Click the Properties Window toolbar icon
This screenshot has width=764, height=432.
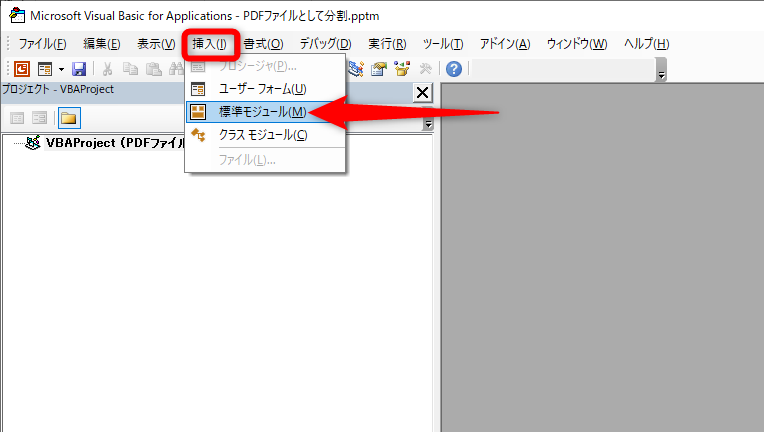click(x=379, y=69)
